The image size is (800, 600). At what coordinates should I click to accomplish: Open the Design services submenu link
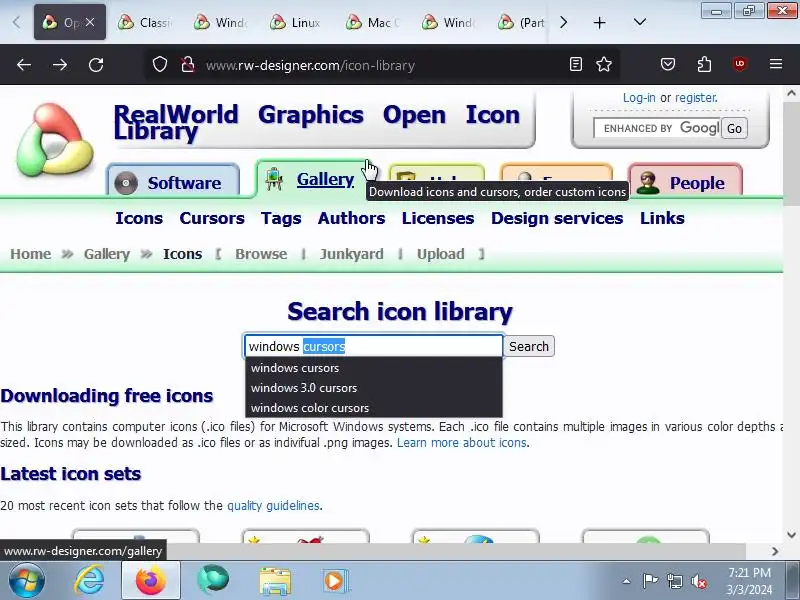click(x=557, y=218)
